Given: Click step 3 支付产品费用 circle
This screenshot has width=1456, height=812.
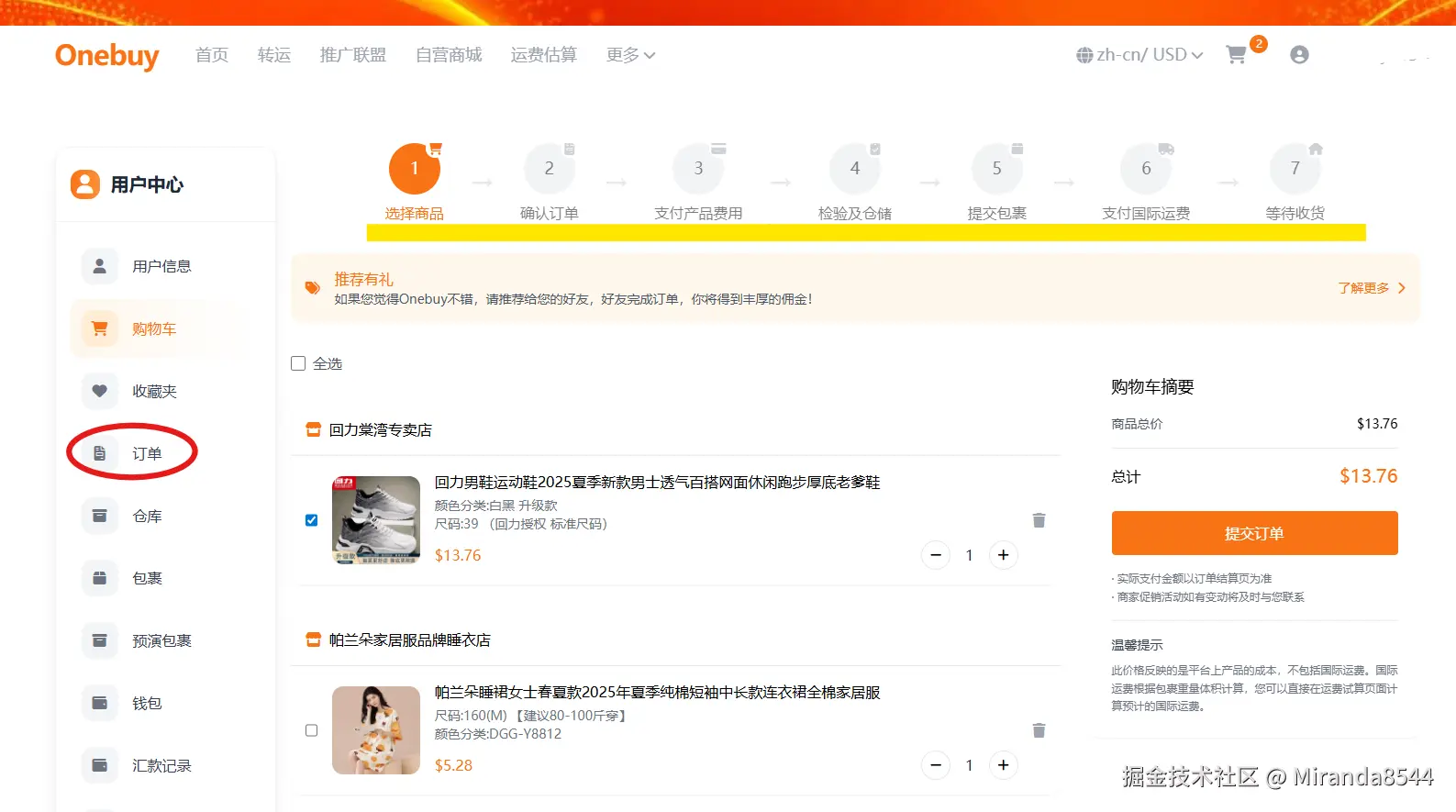Looking at the screenshot, I should [x=698, y=169].
